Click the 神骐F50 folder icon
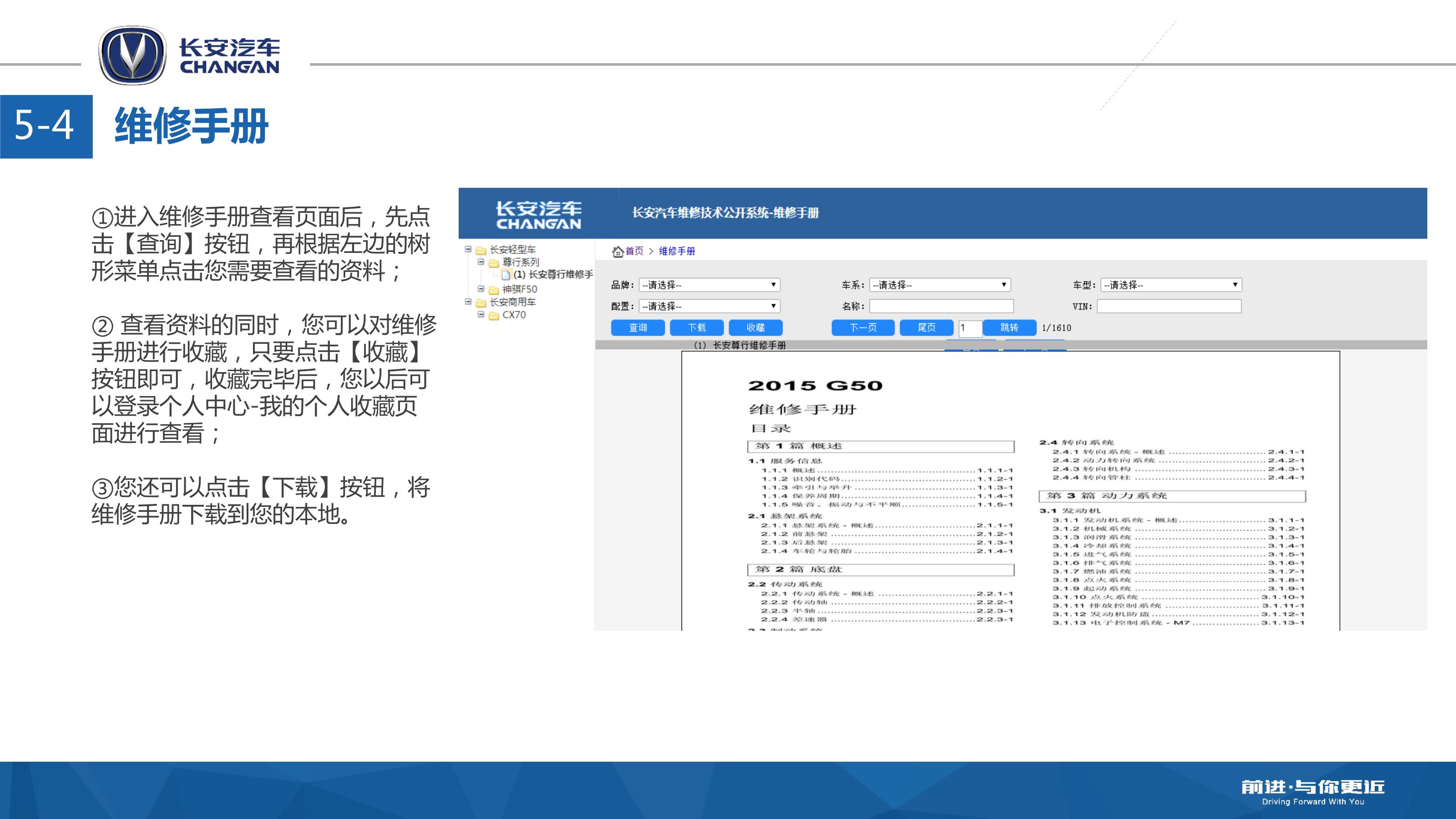 pos(494,290)
